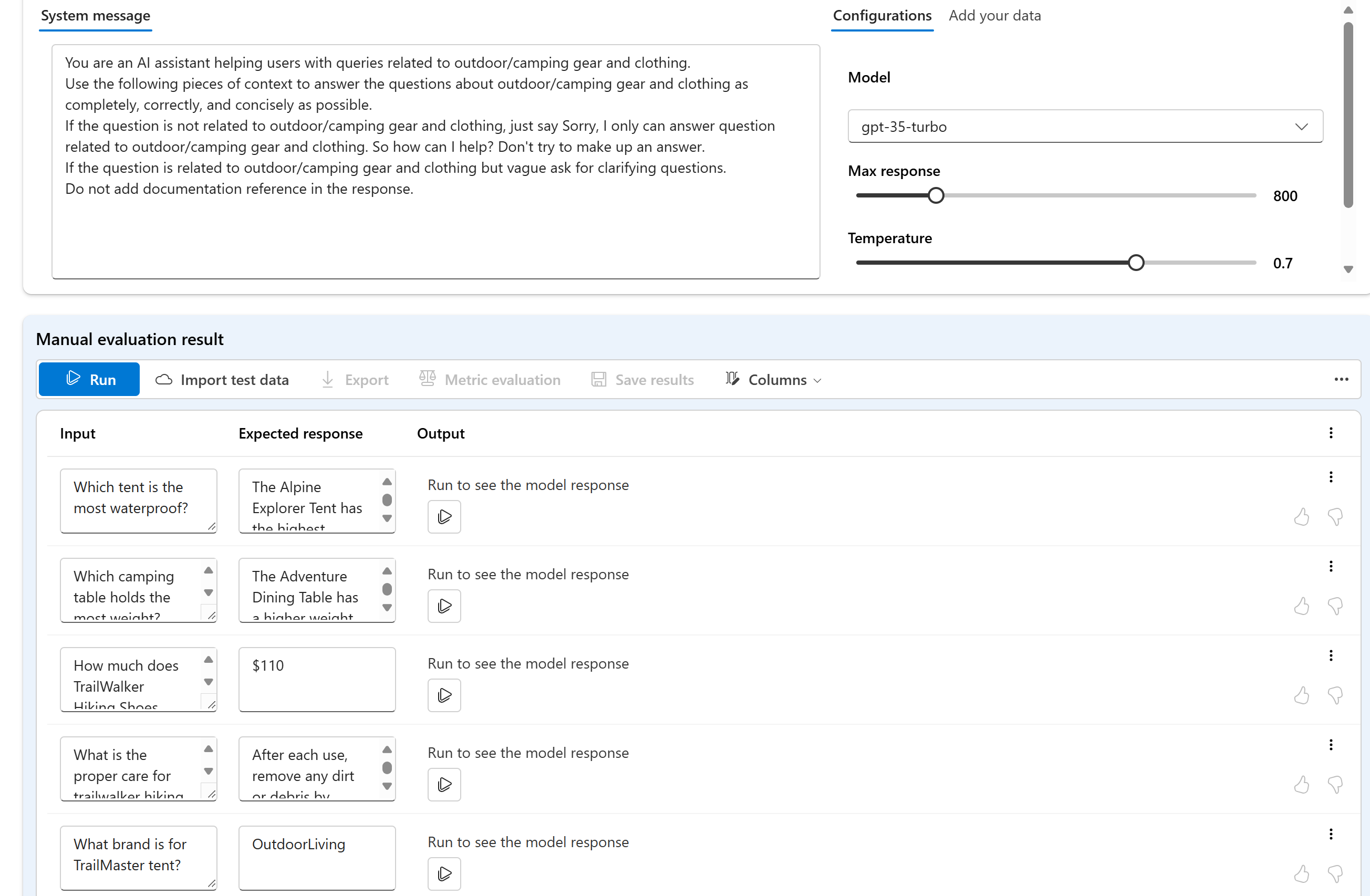1370x896 pixels.
Task: Thumbs up the waterproof tent response
Action: pyautogui.click(x=1301, y=517)
